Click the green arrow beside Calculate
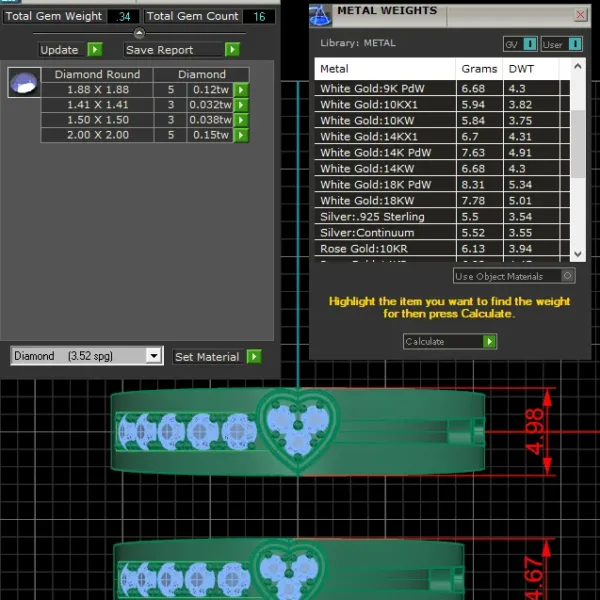The image size is (600, 600). (x=489, y=341)
